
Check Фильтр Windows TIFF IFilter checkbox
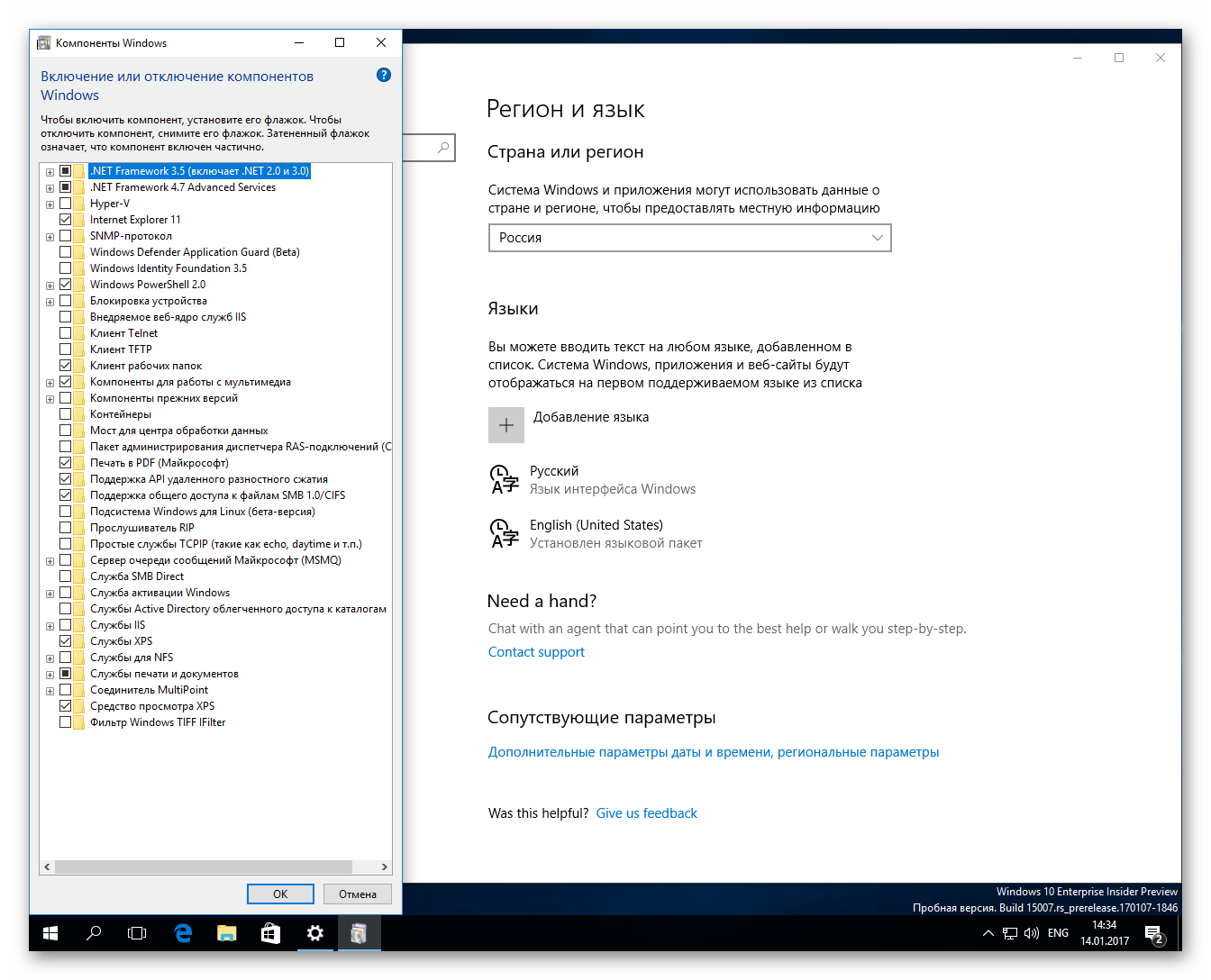click(x=65, y=722)
